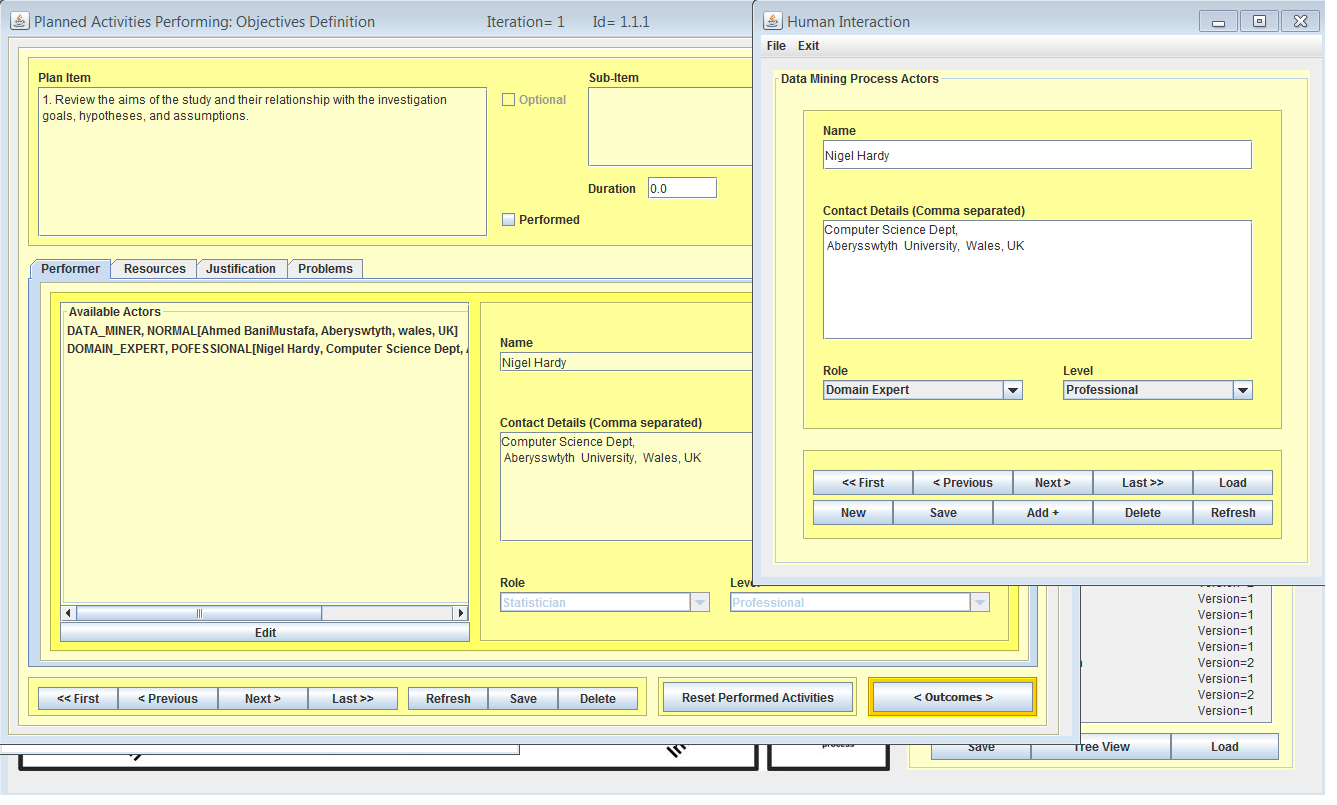Click the Java icon in Human Interaction title bar
The width and height of the screenshot is (1337, 805).
[x=773, y=21]
